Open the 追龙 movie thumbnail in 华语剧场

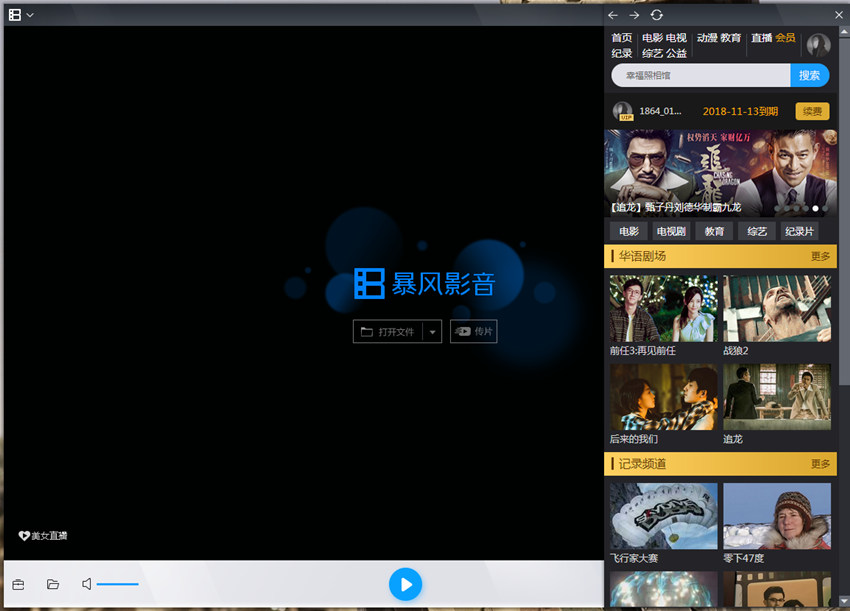click(777, 397)
